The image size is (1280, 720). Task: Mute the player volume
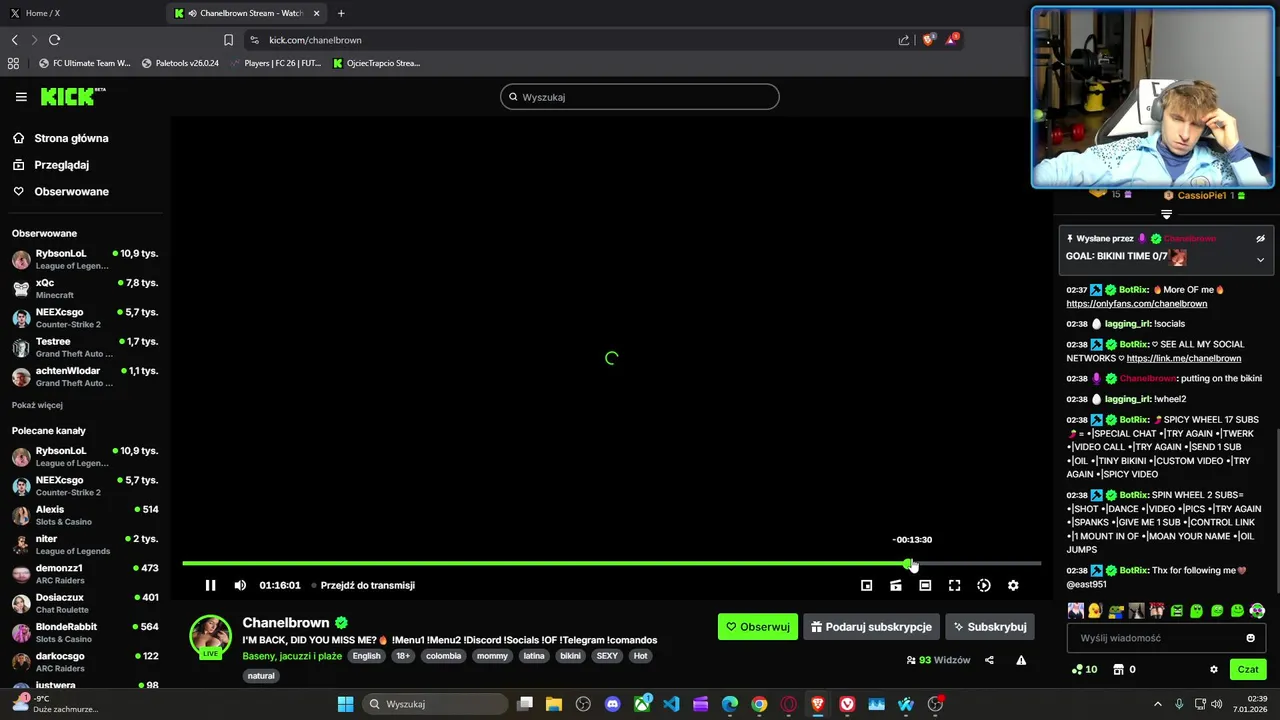point(240,586)
